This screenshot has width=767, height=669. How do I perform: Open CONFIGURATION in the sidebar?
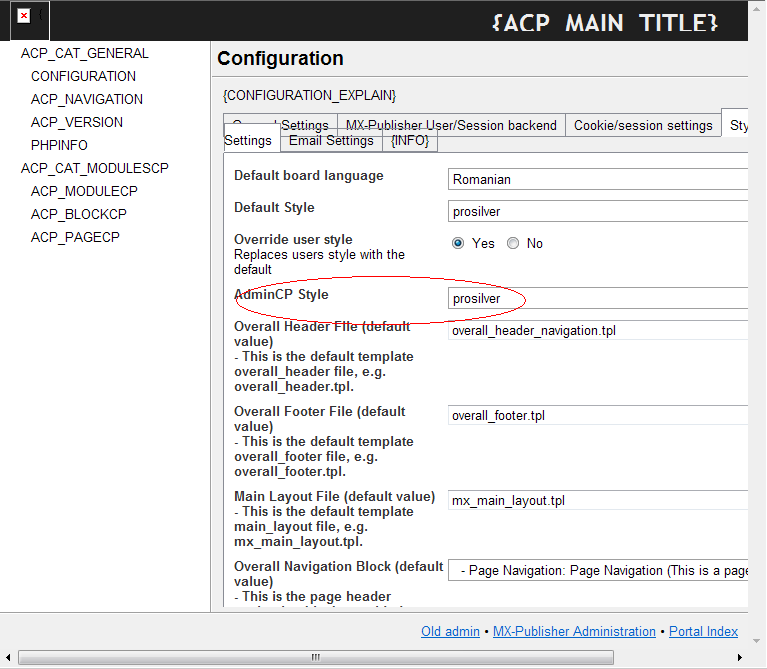point(83,76)
